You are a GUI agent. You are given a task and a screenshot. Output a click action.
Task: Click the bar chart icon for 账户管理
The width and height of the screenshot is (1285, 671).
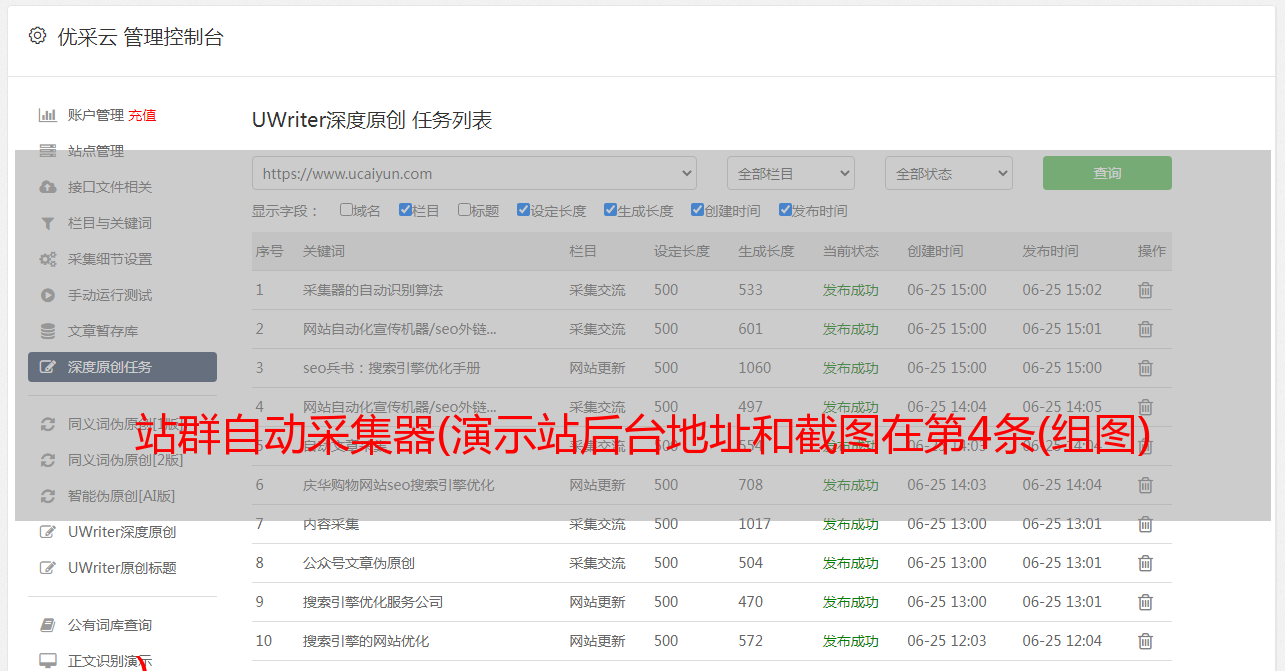click(x=47, y=115)
